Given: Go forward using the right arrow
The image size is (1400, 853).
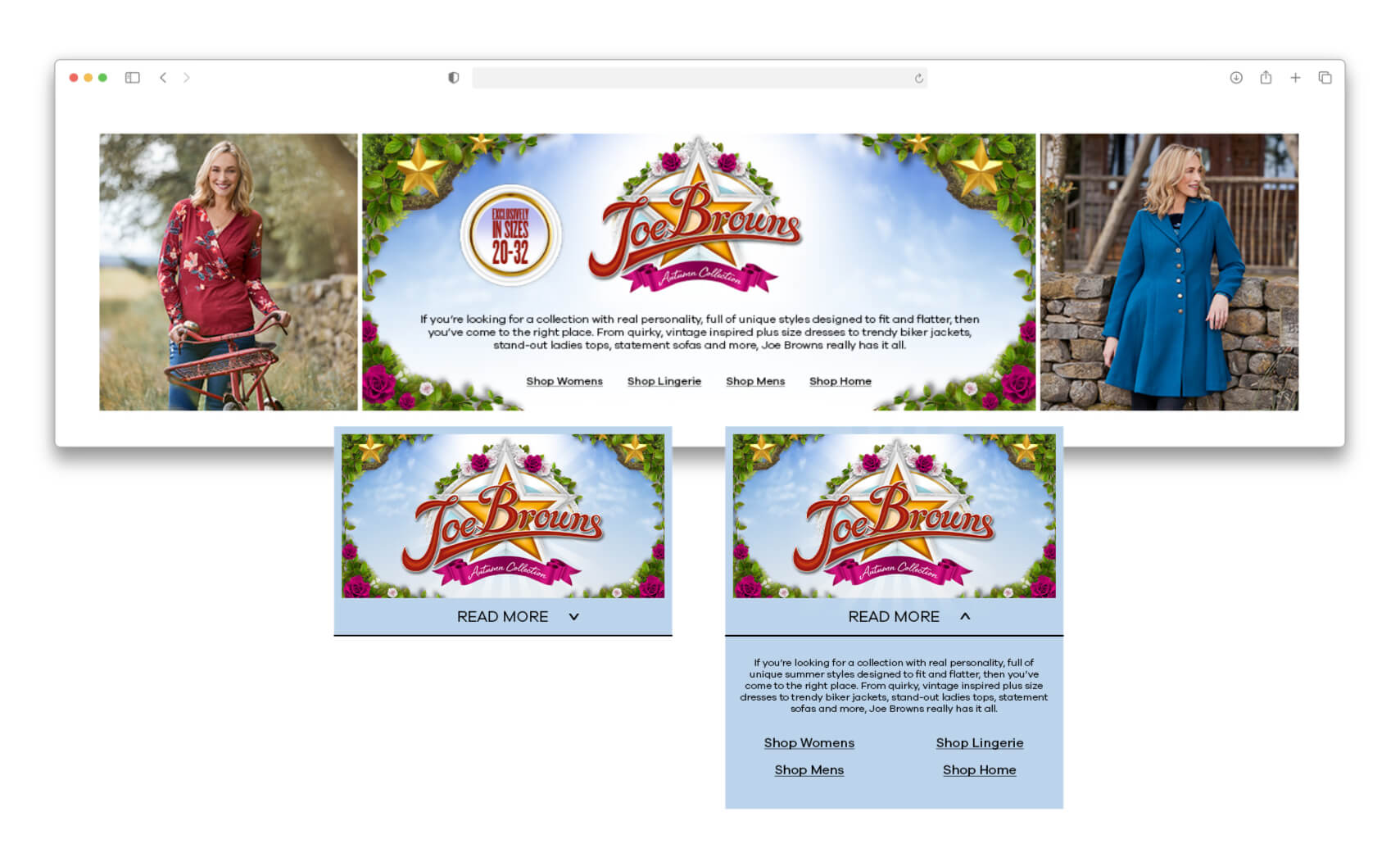Looking at the screenshot, I should coord(187,78).
